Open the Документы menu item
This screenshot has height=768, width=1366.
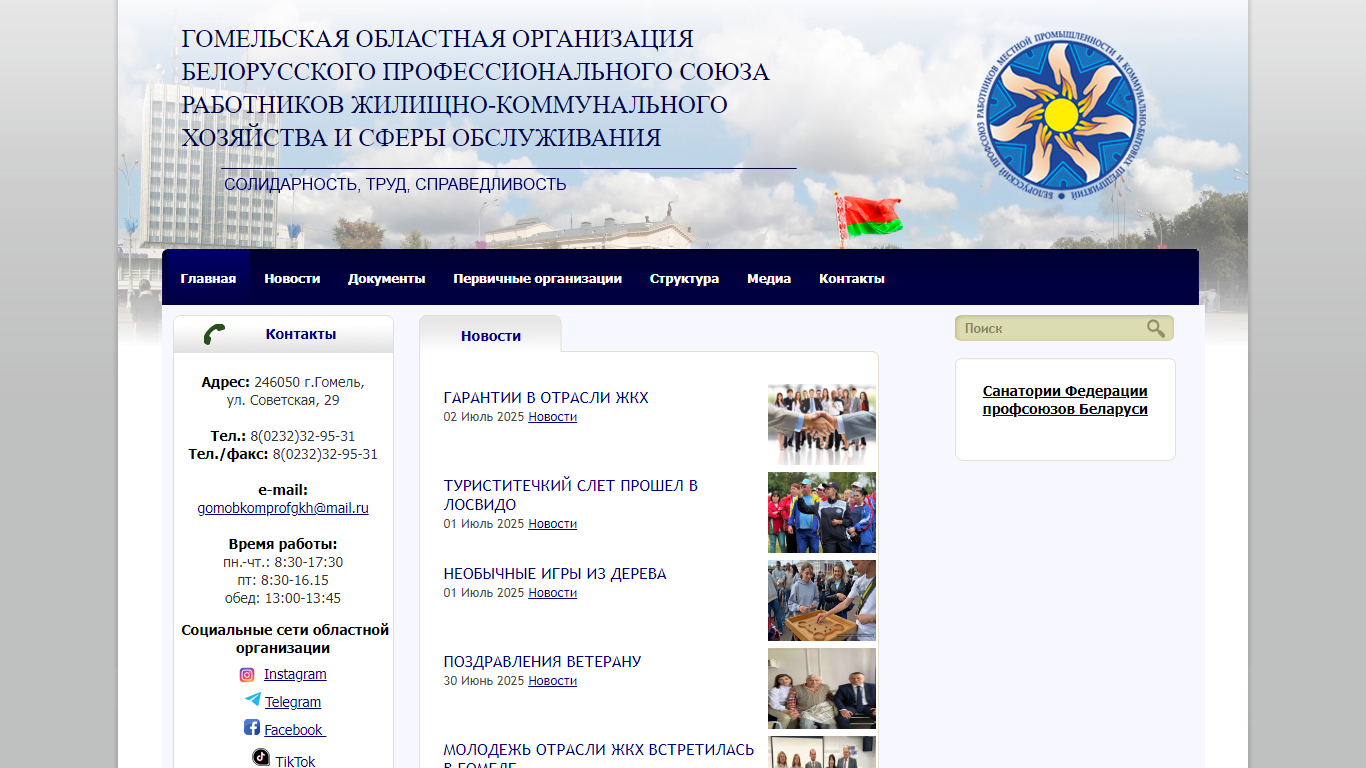386,278
